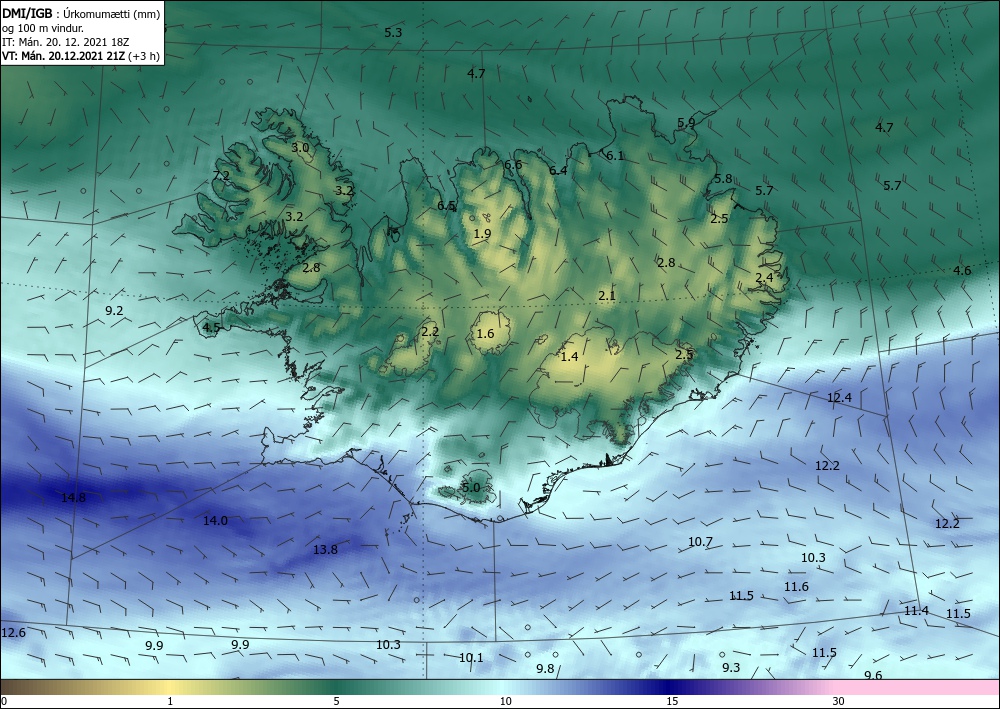This screenshot has height=709, width=1000.
Task: Select the 2.2 value label
Action: 430,332
